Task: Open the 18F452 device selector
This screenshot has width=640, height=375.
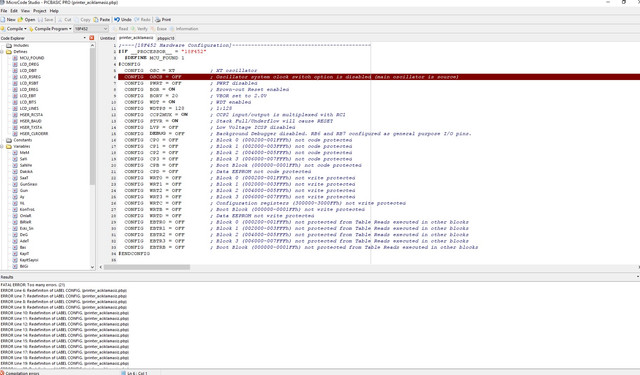Action: 91,29
